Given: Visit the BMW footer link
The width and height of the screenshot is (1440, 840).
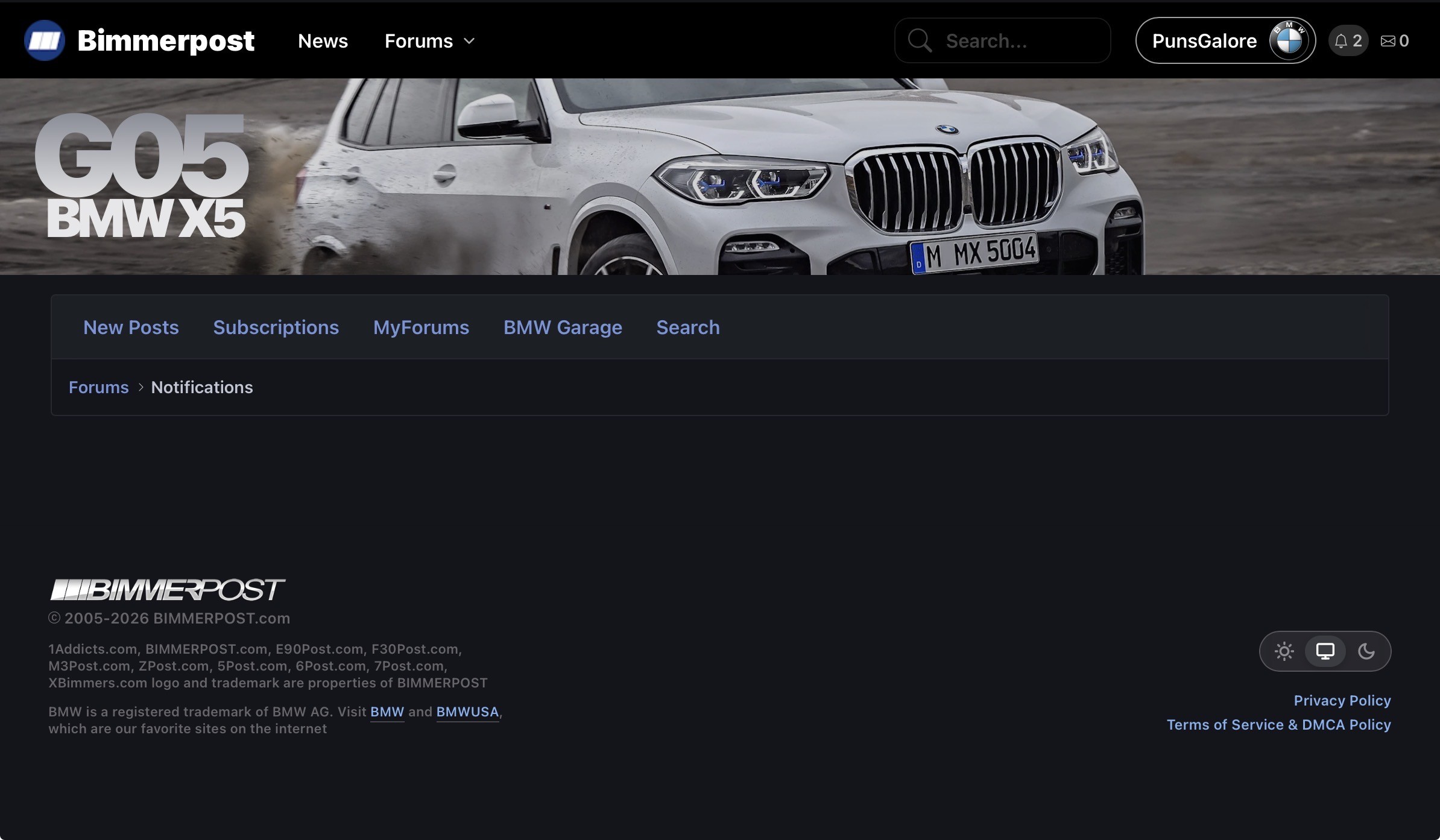Looking at the screenshot, I should point(387,712).
